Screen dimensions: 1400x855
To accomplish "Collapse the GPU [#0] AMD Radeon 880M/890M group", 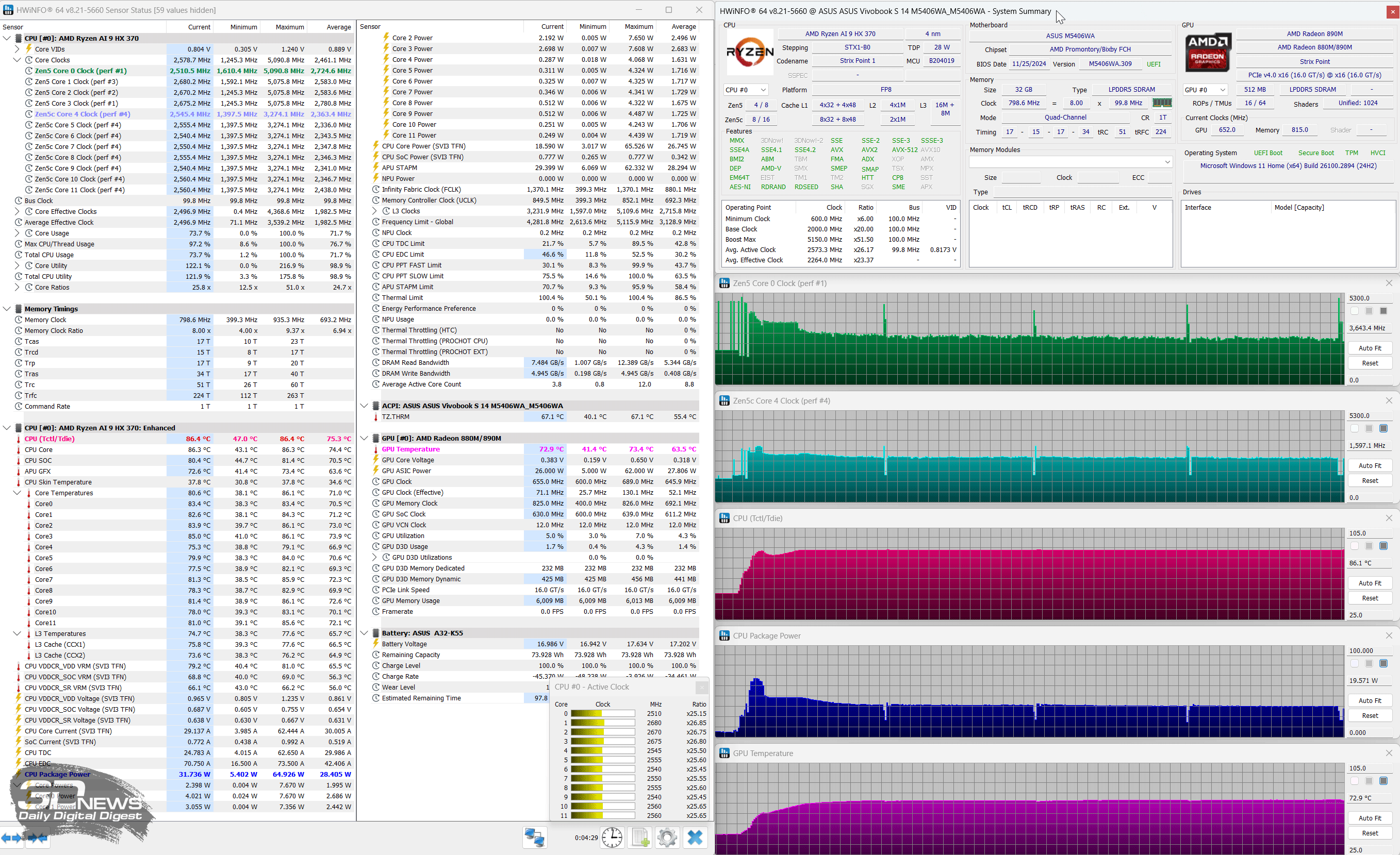I will (364, 438).
